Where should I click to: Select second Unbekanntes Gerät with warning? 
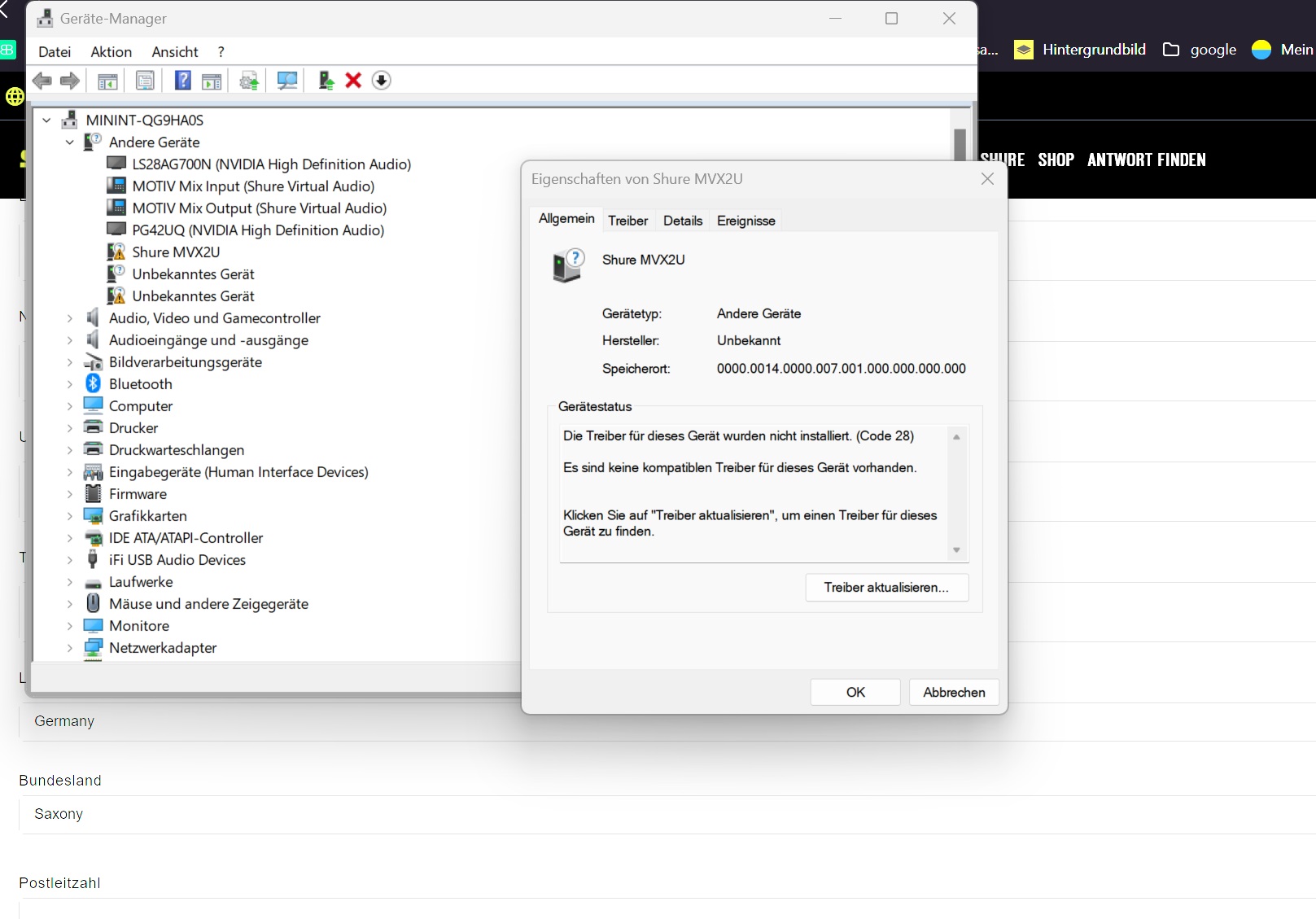pyautogui.click(x=193, y=296)
